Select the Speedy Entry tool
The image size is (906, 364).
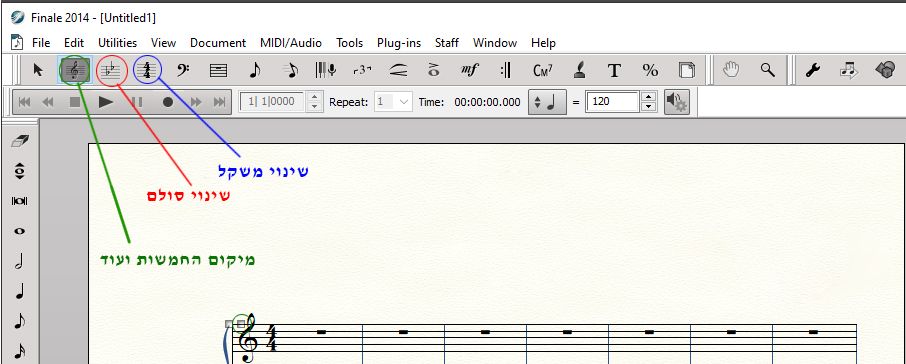click(x=291, y=70)
